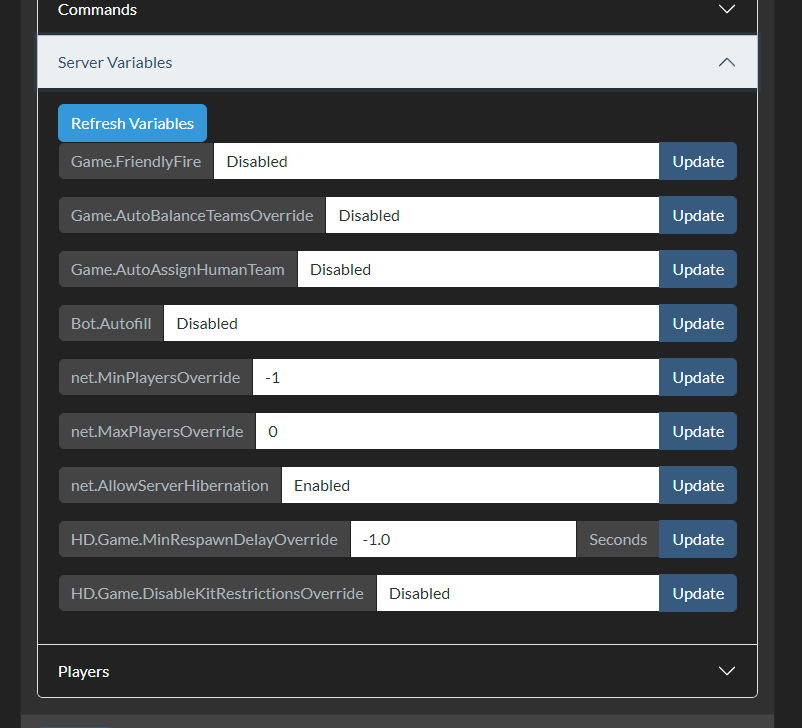Edit the net.MaxPlayersOverride field showing 0
Viewport: 802px width, 728px height.
click(457, 431)
